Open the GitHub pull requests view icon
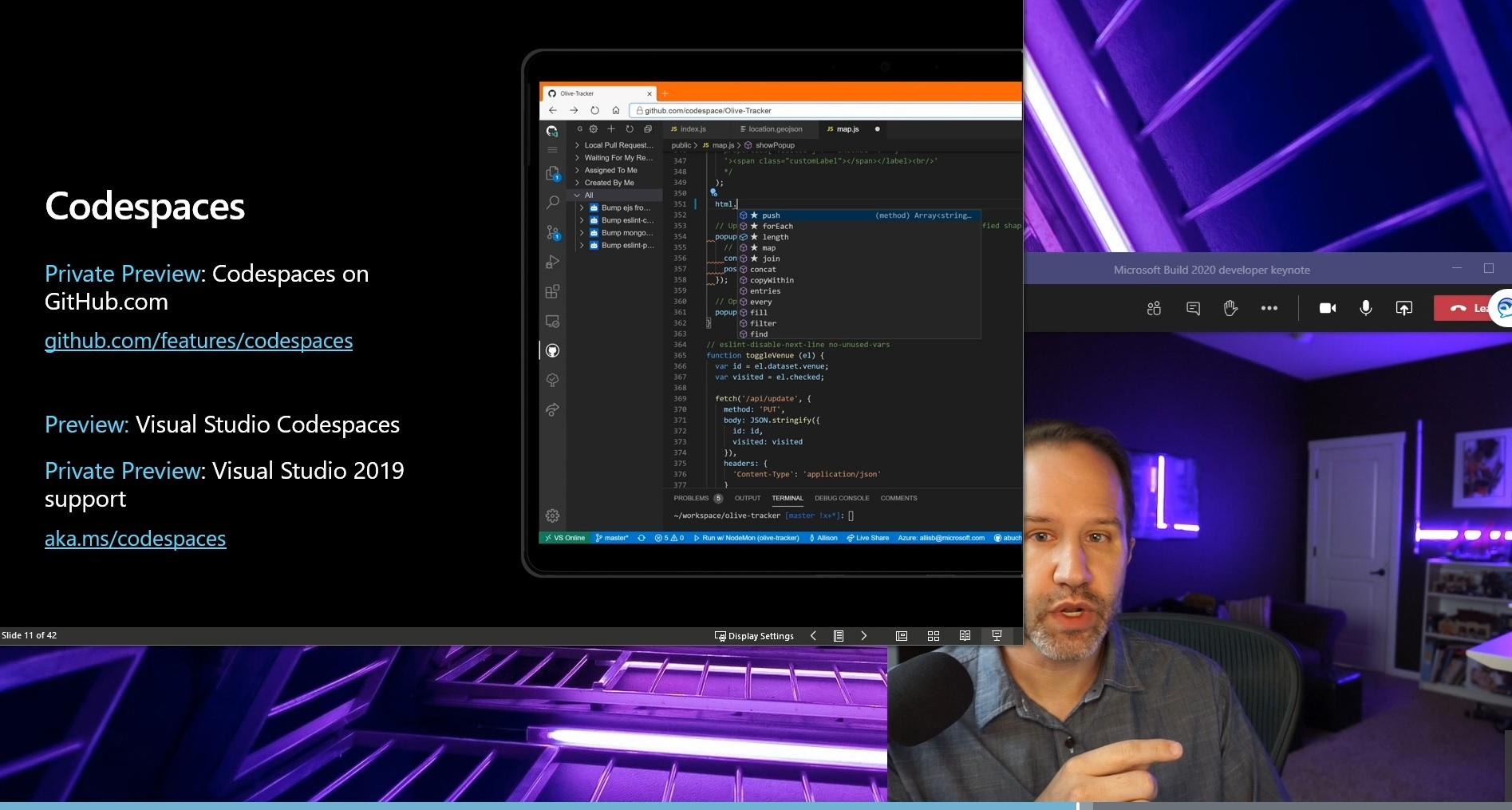Viewport: 1512px width, 810px height. point(552,350)
